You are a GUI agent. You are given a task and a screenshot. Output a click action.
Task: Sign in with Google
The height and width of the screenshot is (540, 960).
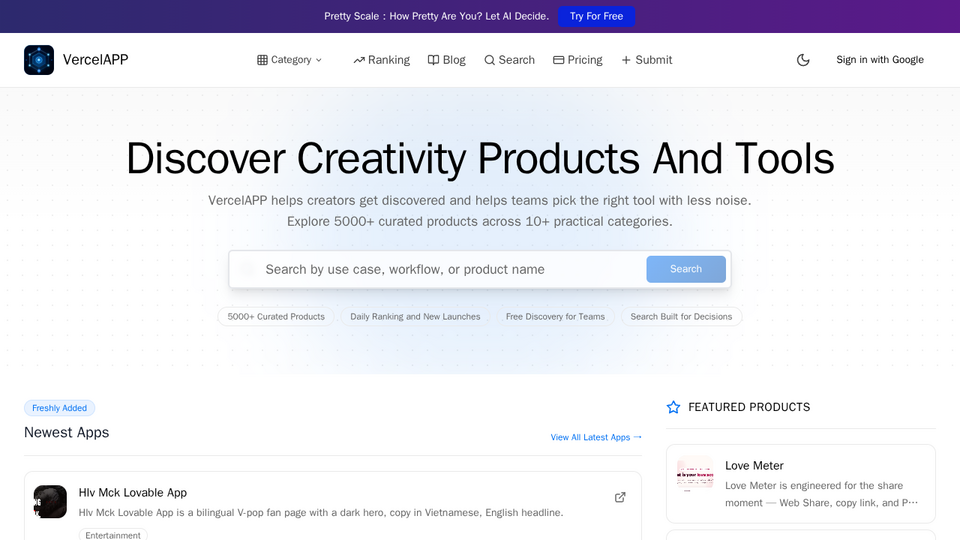pyautogui.click(x=880, y=60)
